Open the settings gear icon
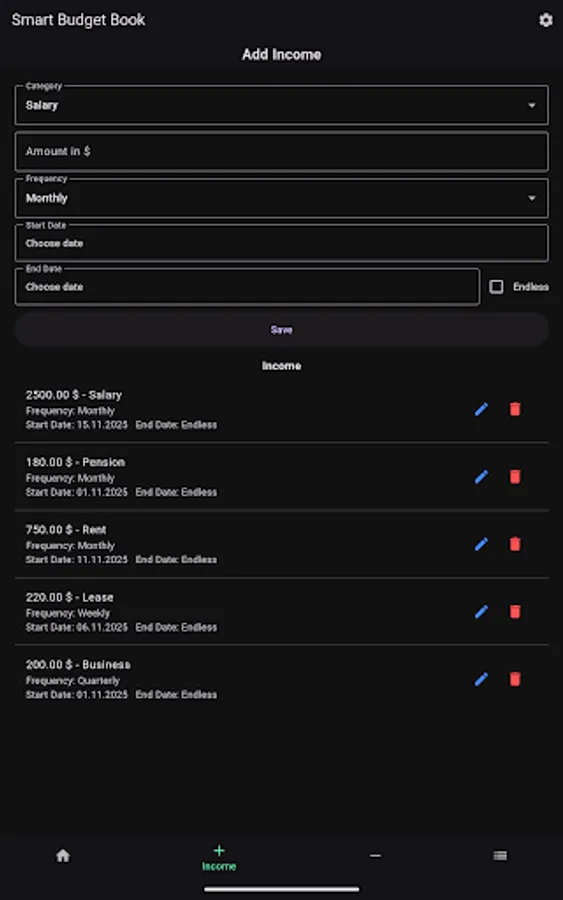563x900 pixels. coord(545,20)
